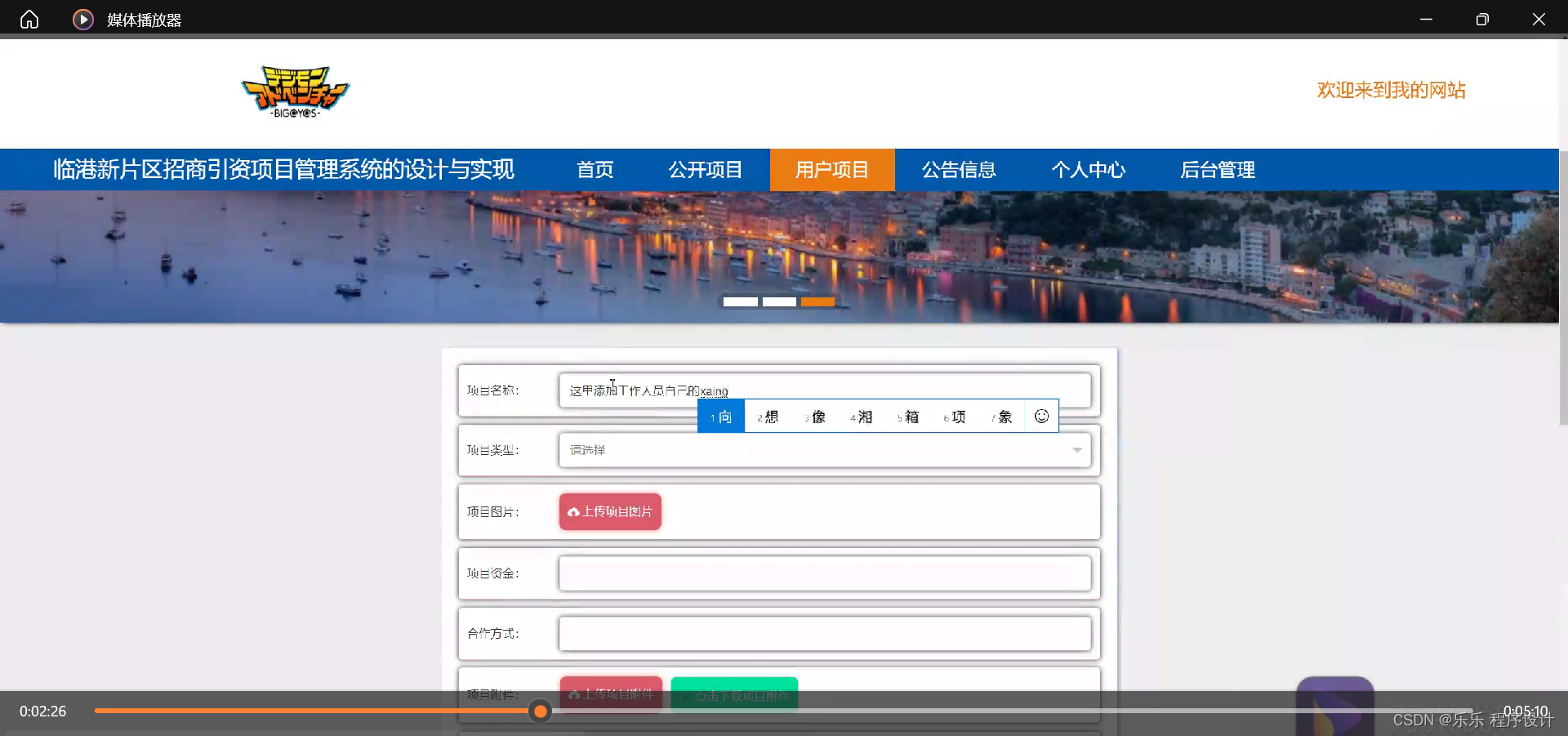The image size is (1568, 736).
Task: Switch to the 公开项目 navigation tab
Action: point(705,169)
